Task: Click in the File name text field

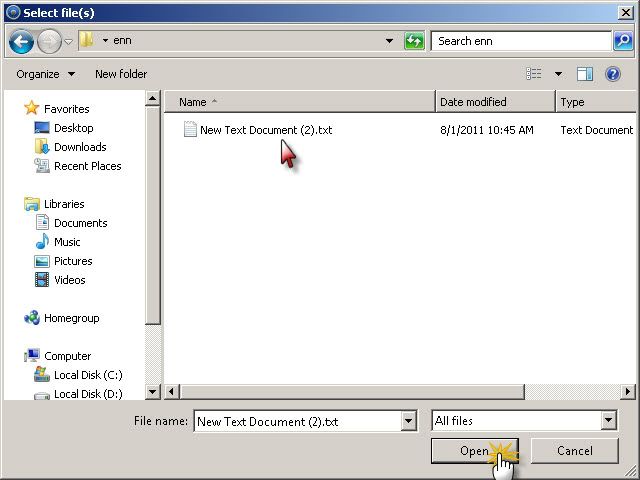Action: point(297,421)
